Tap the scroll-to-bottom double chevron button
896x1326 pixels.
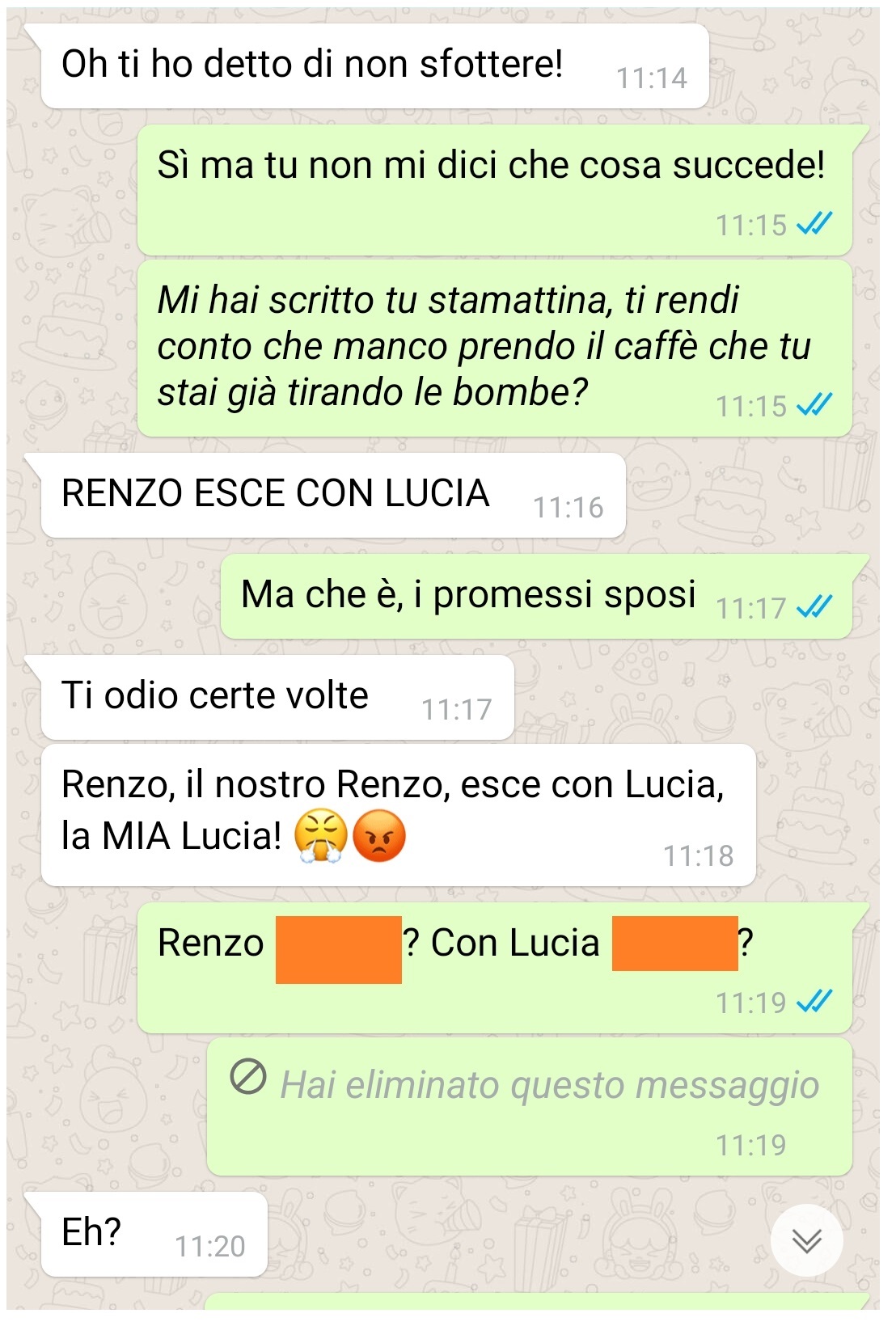coord(806,1239)
